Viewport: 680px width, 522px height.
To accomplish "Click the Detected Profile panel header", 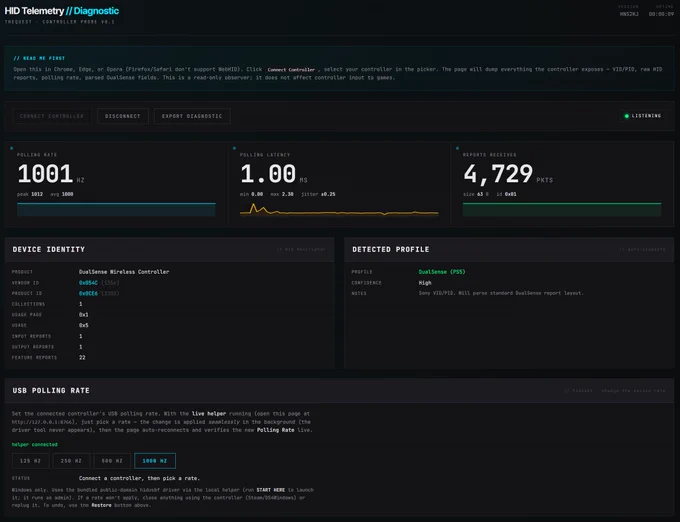I will (509, 249).
